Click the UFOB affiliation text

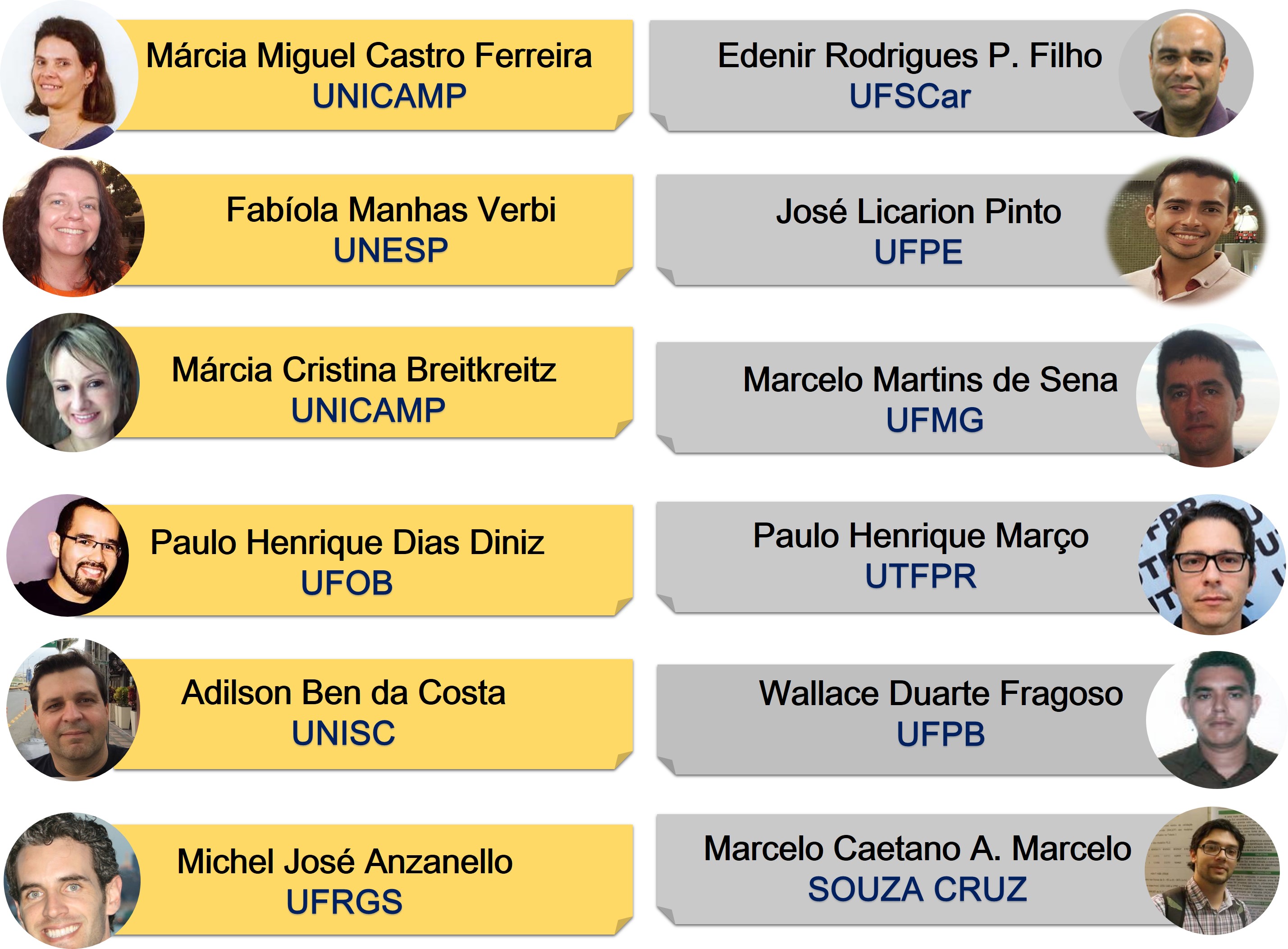[347, 583]
